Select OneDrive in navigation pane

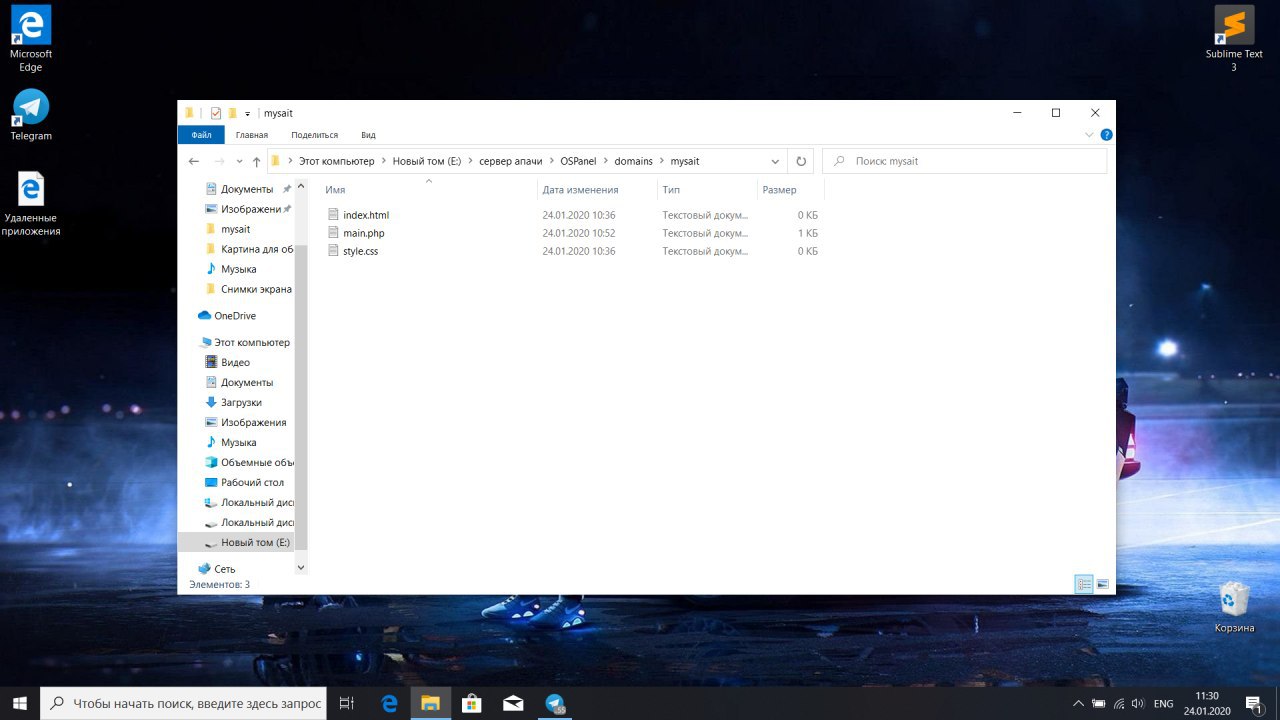(x=235, y=315)
